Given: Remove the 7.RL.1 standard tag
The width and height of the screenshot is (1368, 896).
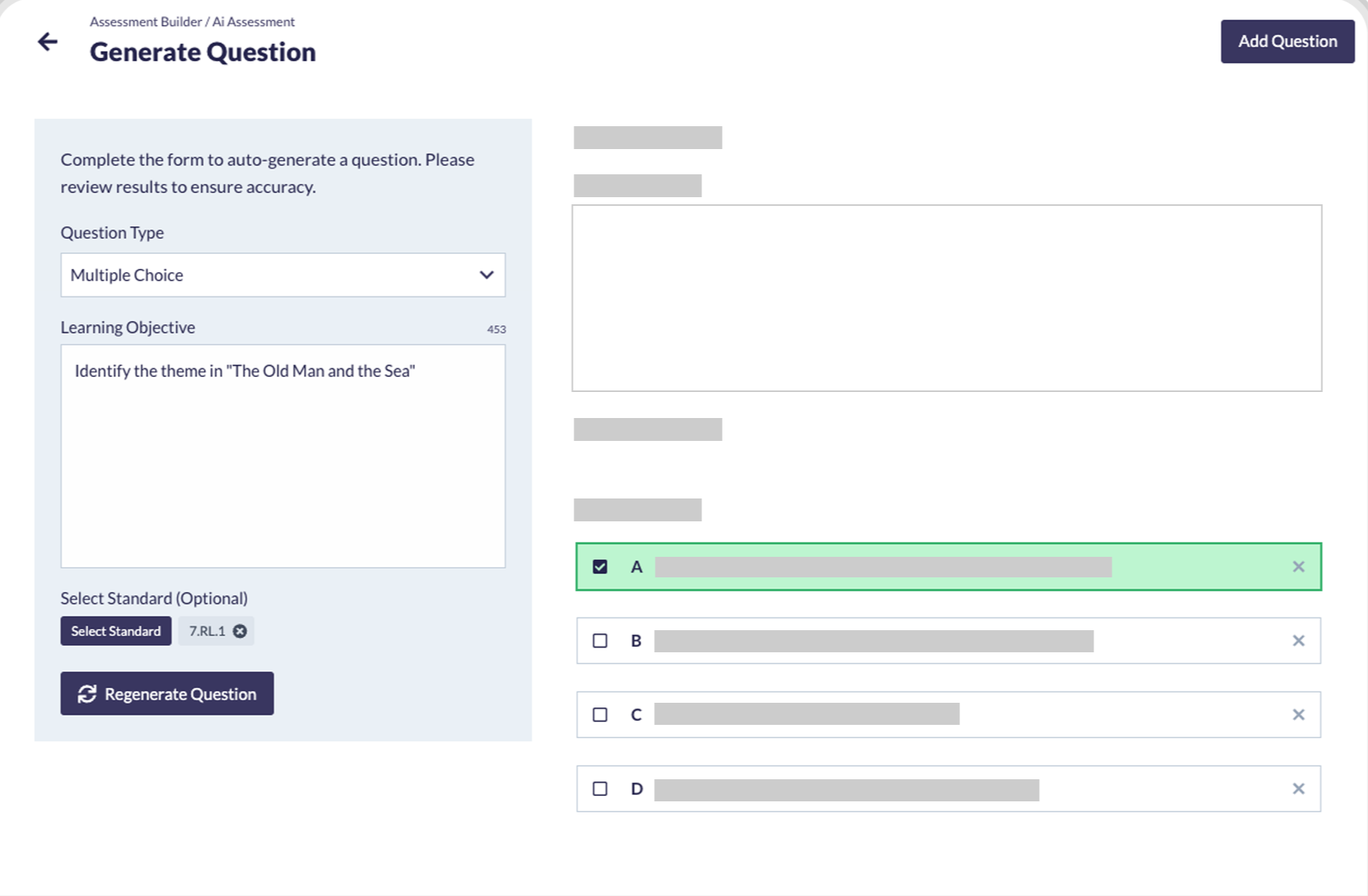Looking at the screenshot, I should (240, 631).
